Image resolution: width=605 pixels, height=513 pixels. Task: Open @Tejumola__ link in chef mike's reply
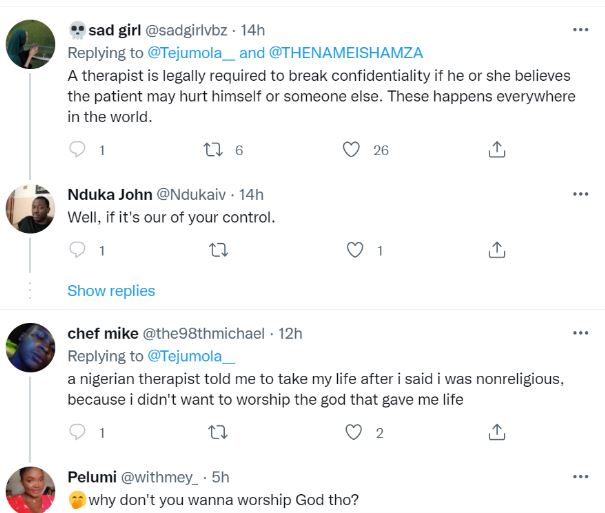[x=191, y=355]
